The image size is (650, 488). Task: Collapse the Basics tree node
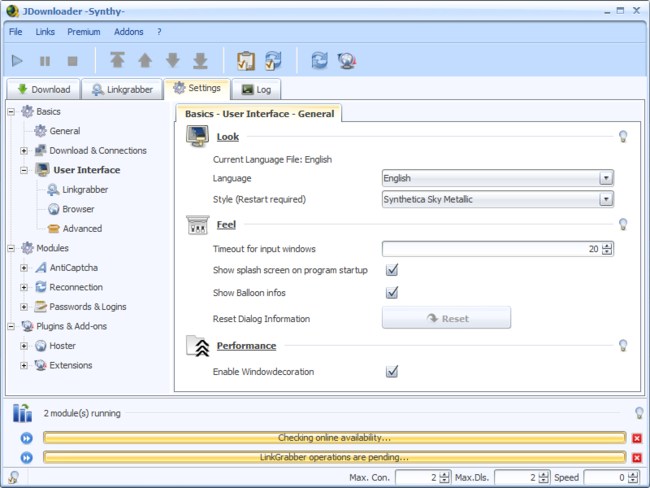tap(11, 112)
